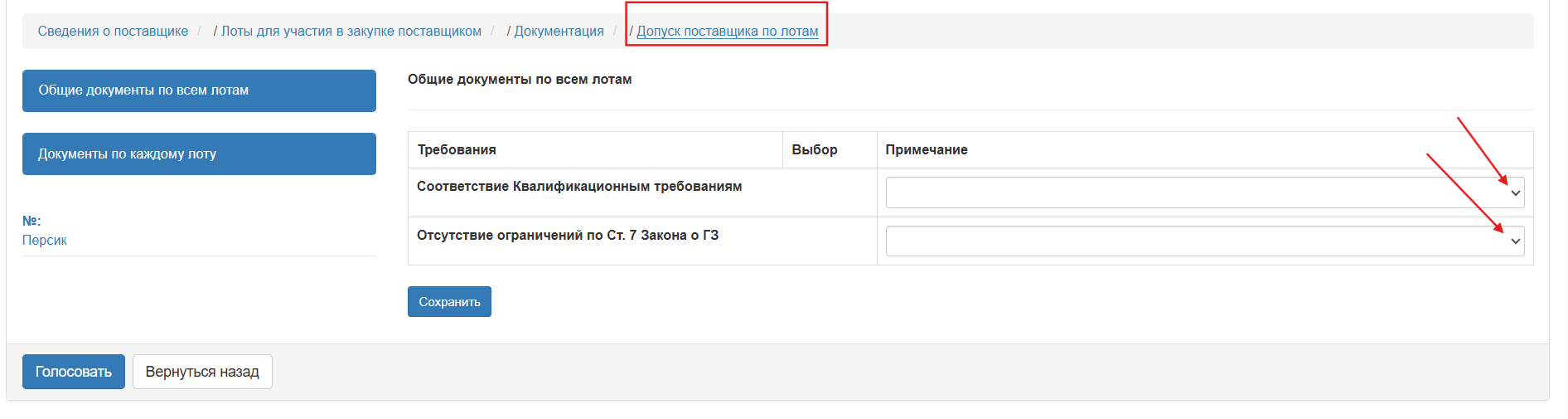
Task: Click the 'Общие документы по всем лотам' heading
Action: [x=520, y=80]
